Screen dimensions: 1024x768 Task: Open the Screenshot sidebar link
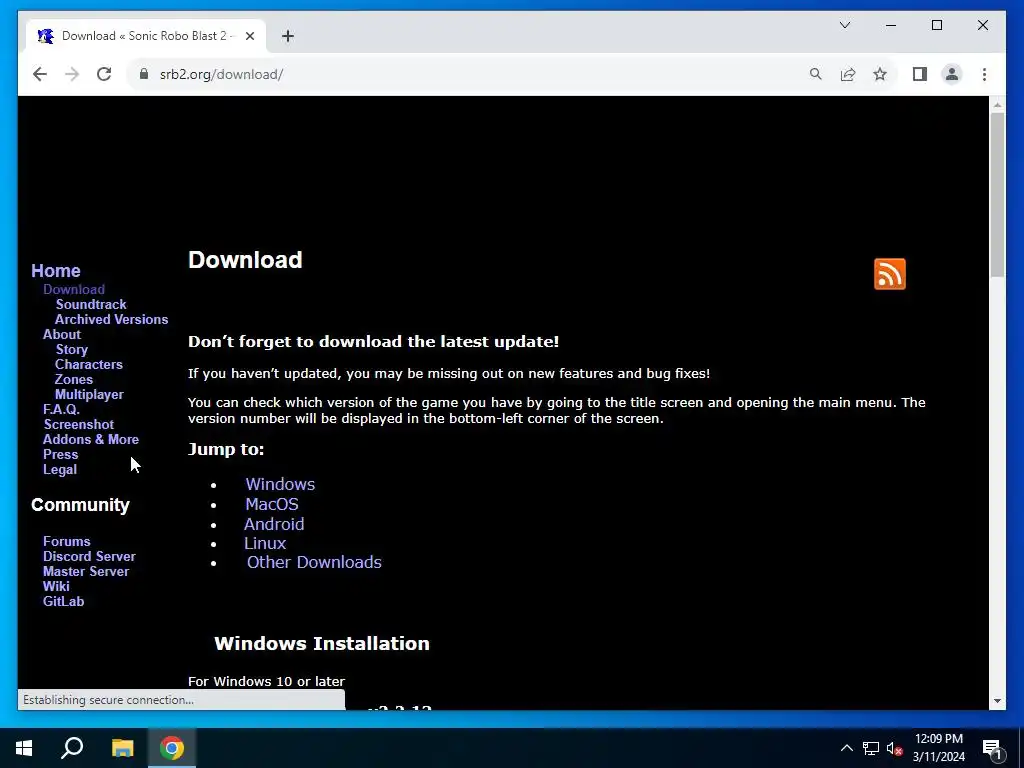(78, 424)
